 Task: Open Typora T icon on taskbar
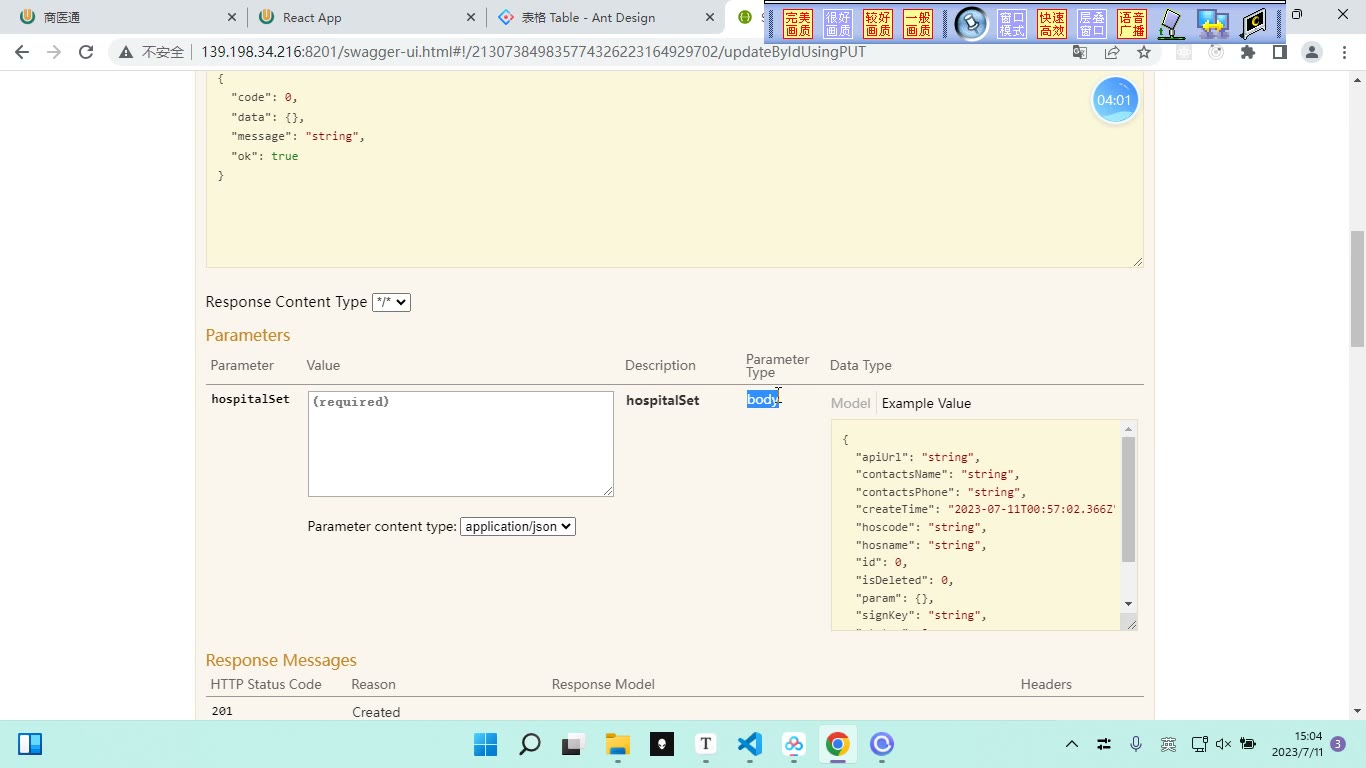(706, 744)
